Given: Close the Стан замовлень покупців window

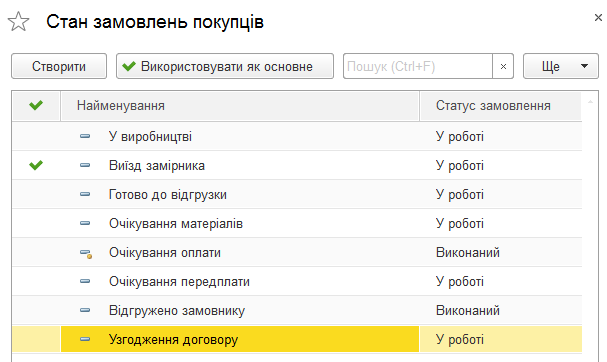Looking at the screenshot, I should [598, 17].
